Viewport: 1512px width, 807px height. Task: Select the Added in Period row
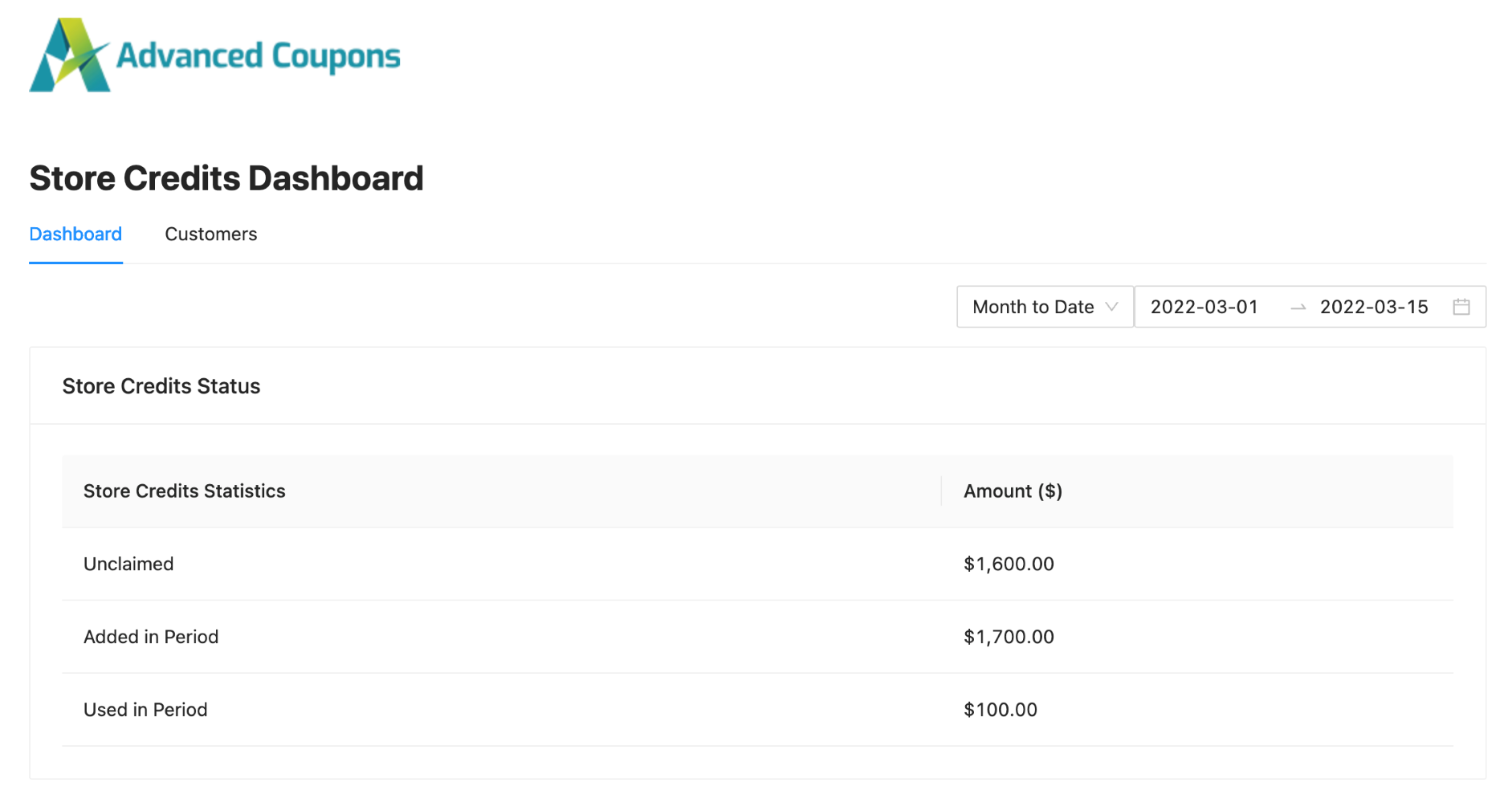(x=151, y=637)
